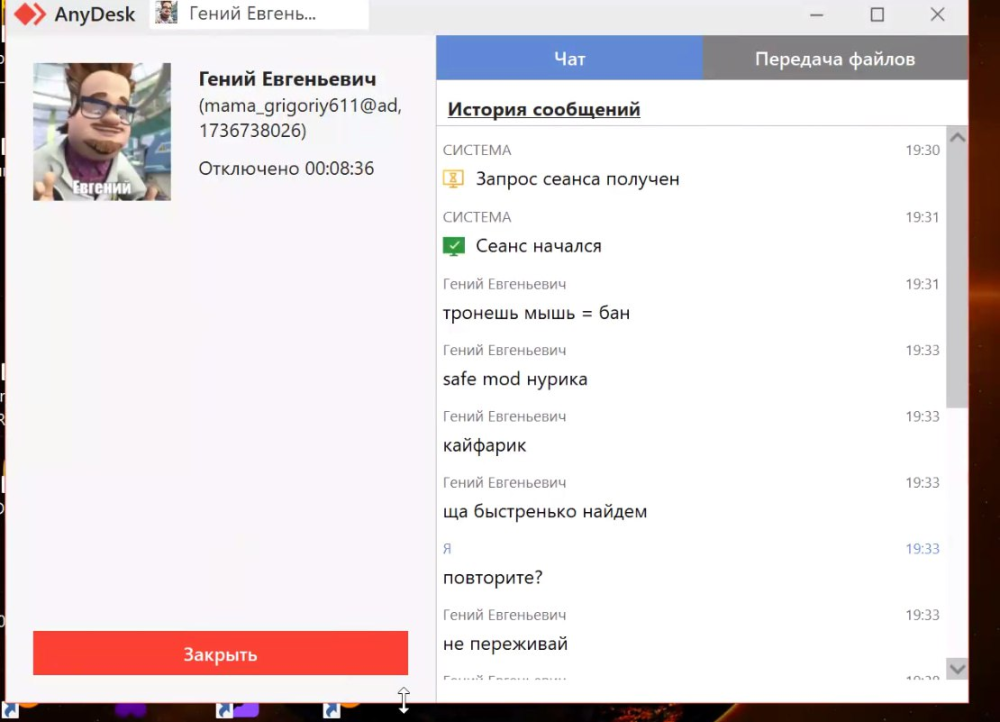
Task: Click the session tab avatar icon
Action: point(166,13)
